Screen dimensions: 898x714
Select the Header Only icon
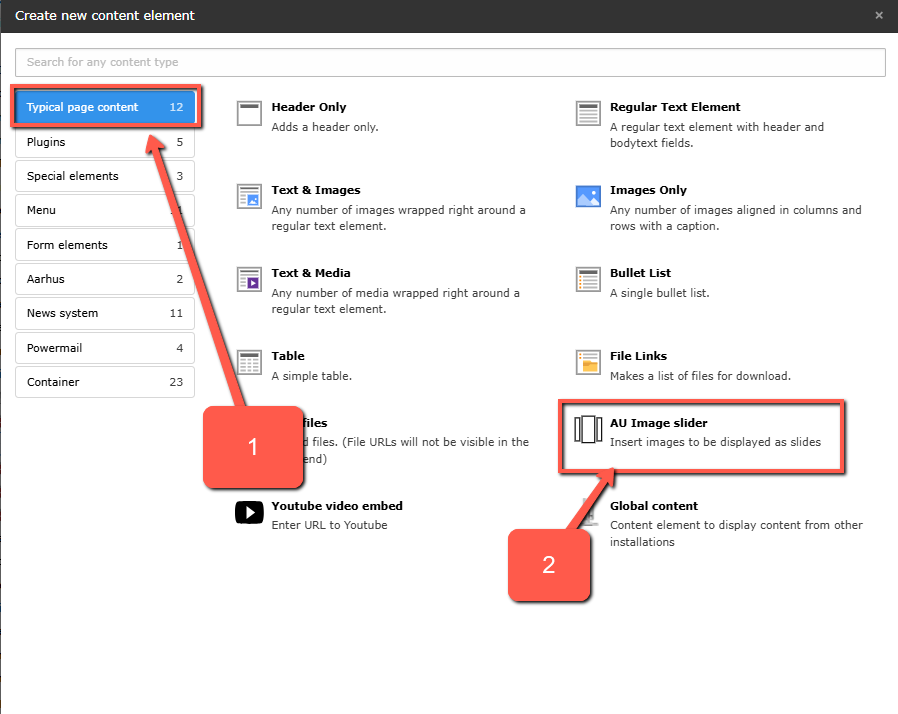(249, 114)
